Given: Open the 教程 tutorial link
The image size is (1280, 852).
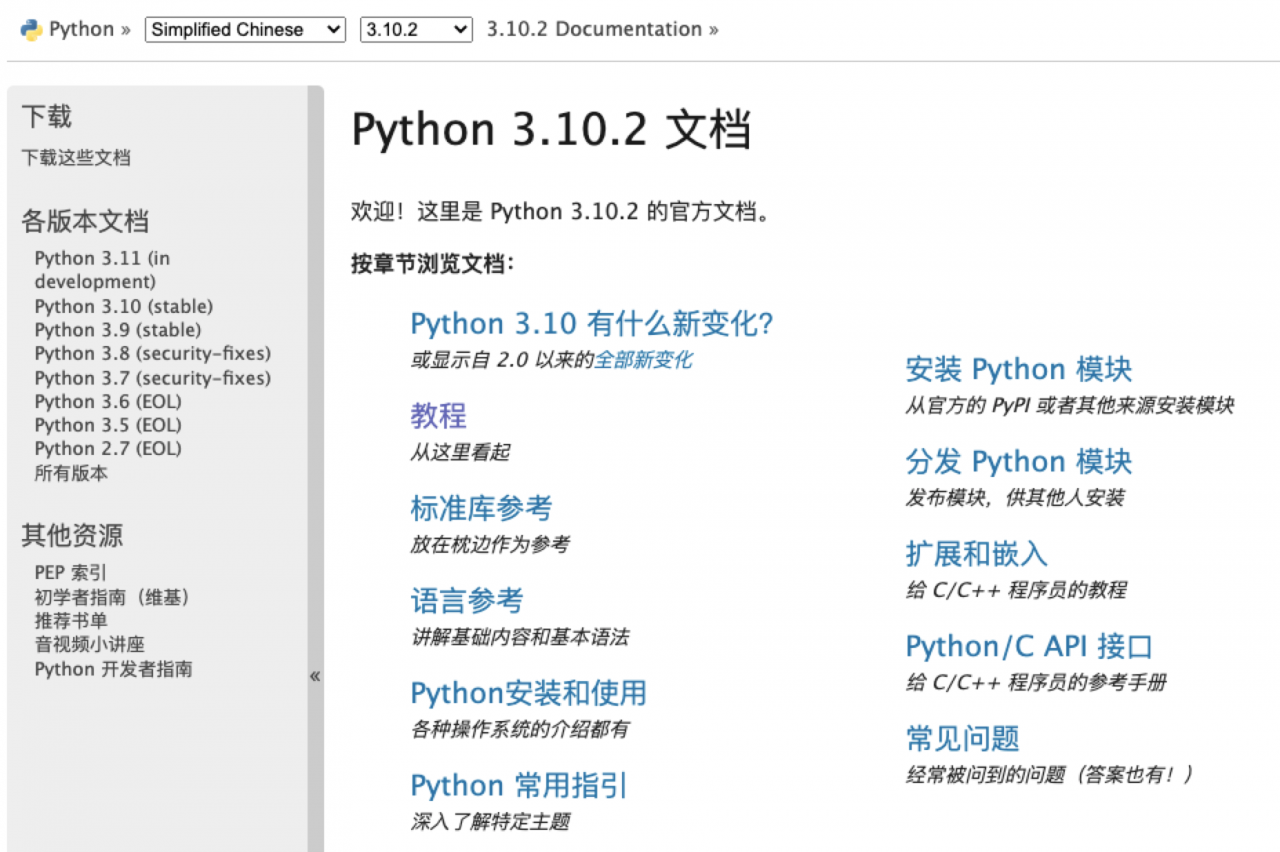Looking at the screenshot, I should point(438,415).
